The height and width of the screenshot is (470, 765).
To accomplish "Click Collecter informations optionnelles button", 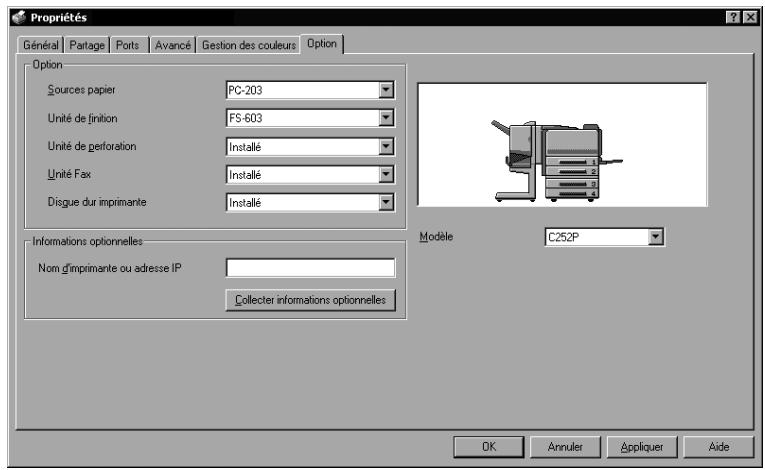I will coord(310,300).
